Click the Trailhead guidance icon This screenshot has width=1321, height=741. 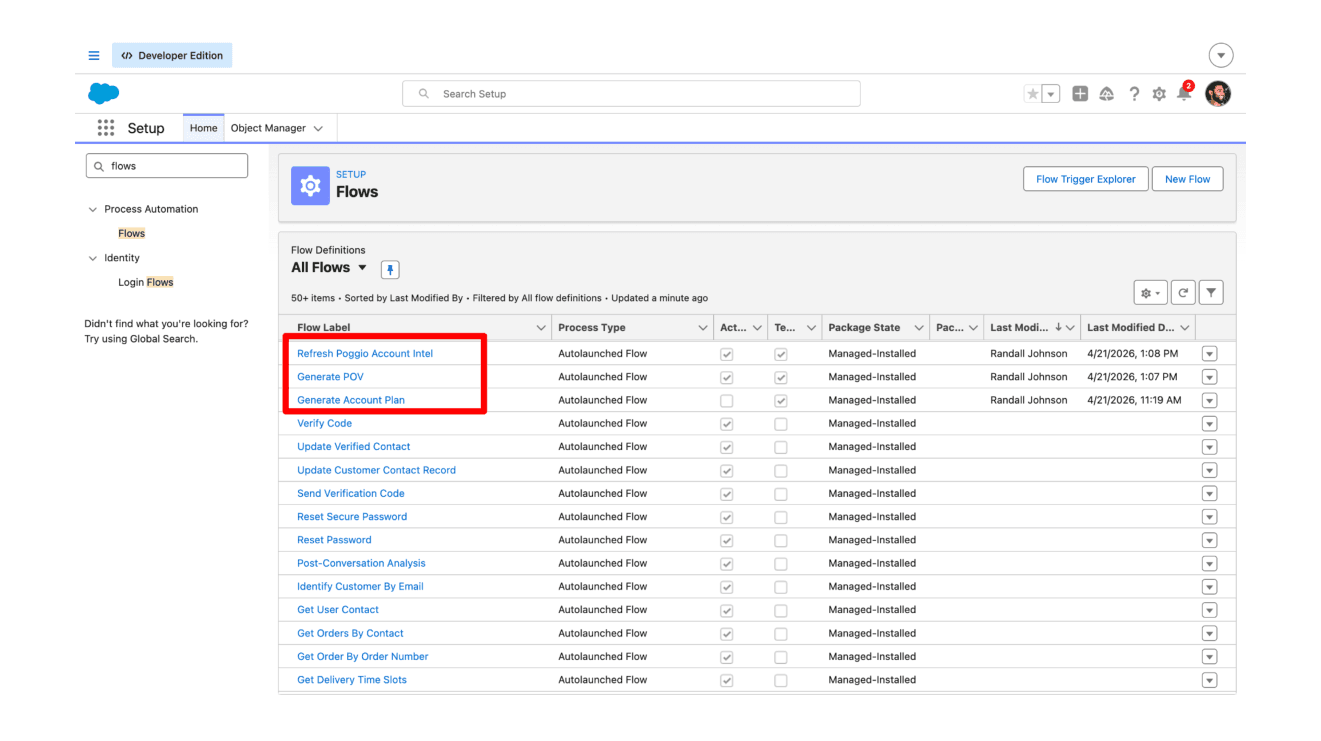coord(1107,94)
